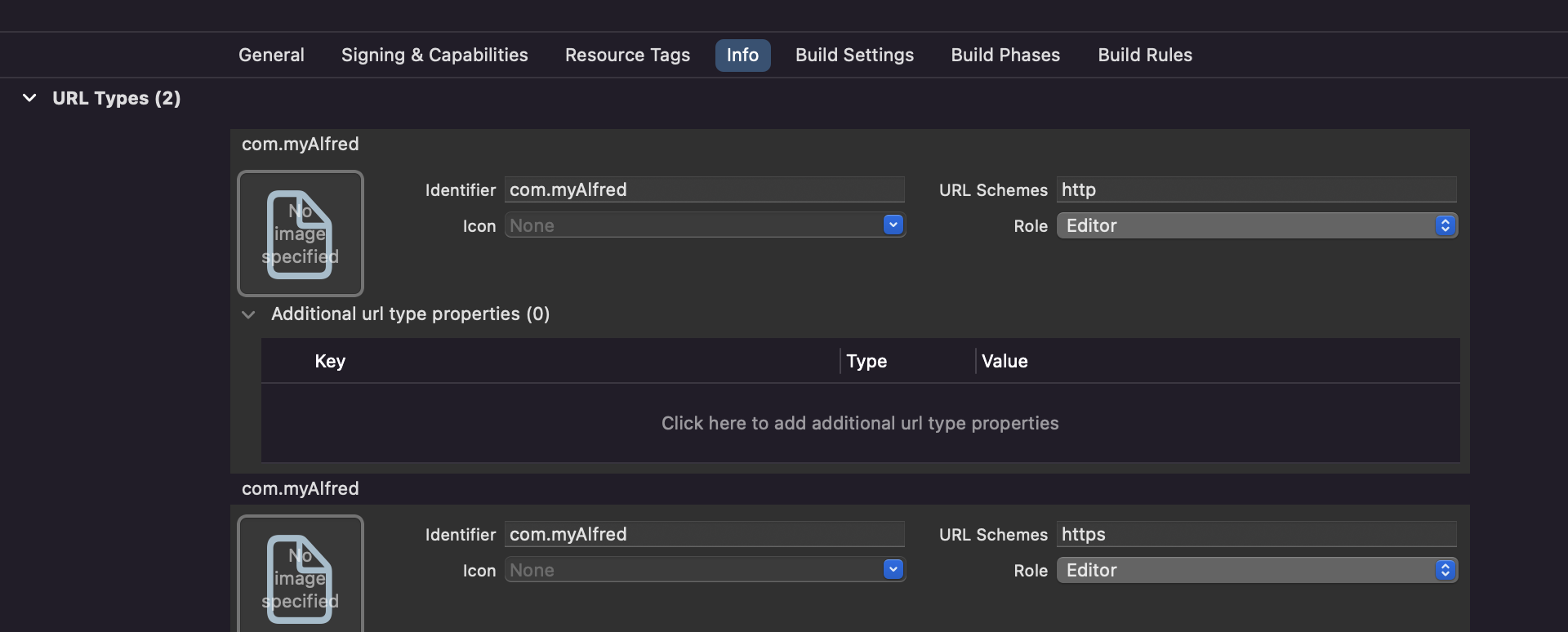Screen dimensions: 1568x632
Task: Open Role popup for https scheme
Action: click(1256, 571)
